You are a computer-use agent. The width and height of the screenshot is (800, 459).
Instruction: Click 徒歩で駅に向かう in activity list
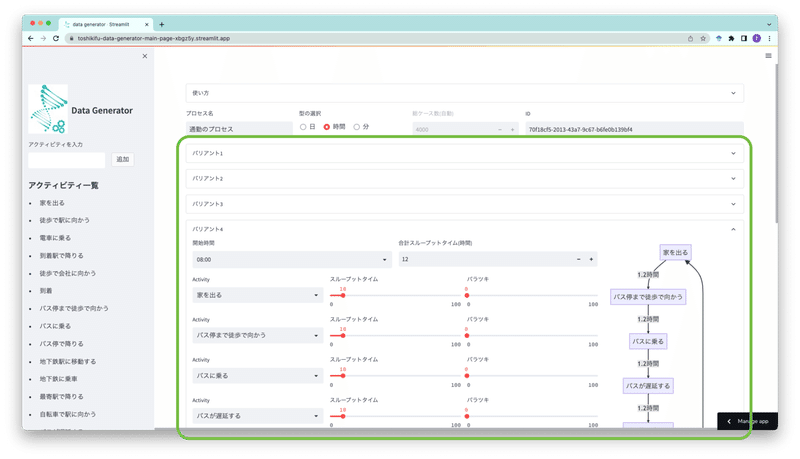point(65,220)
